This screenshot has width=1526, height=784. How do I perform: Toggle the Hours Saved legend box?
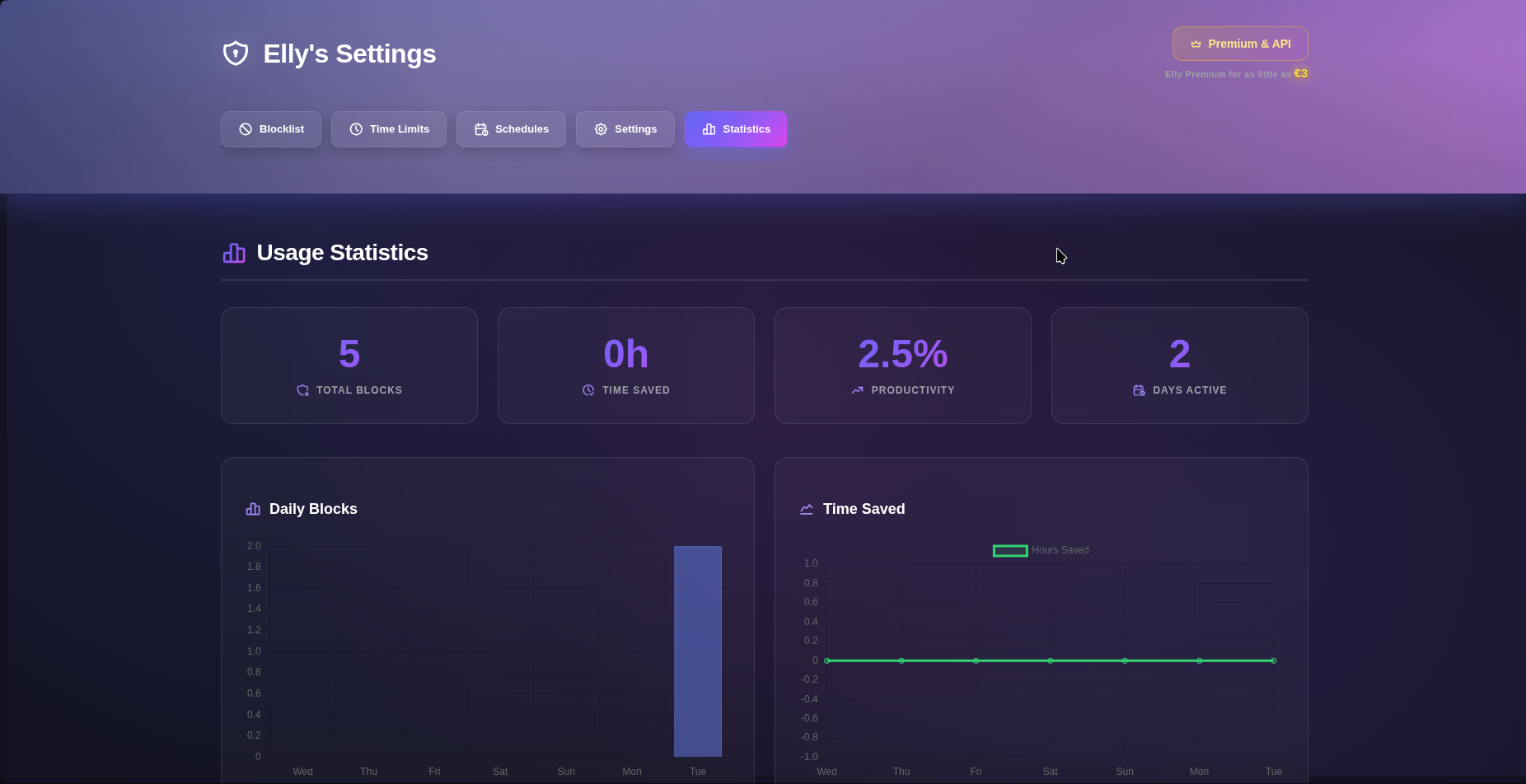(1010, 550)
